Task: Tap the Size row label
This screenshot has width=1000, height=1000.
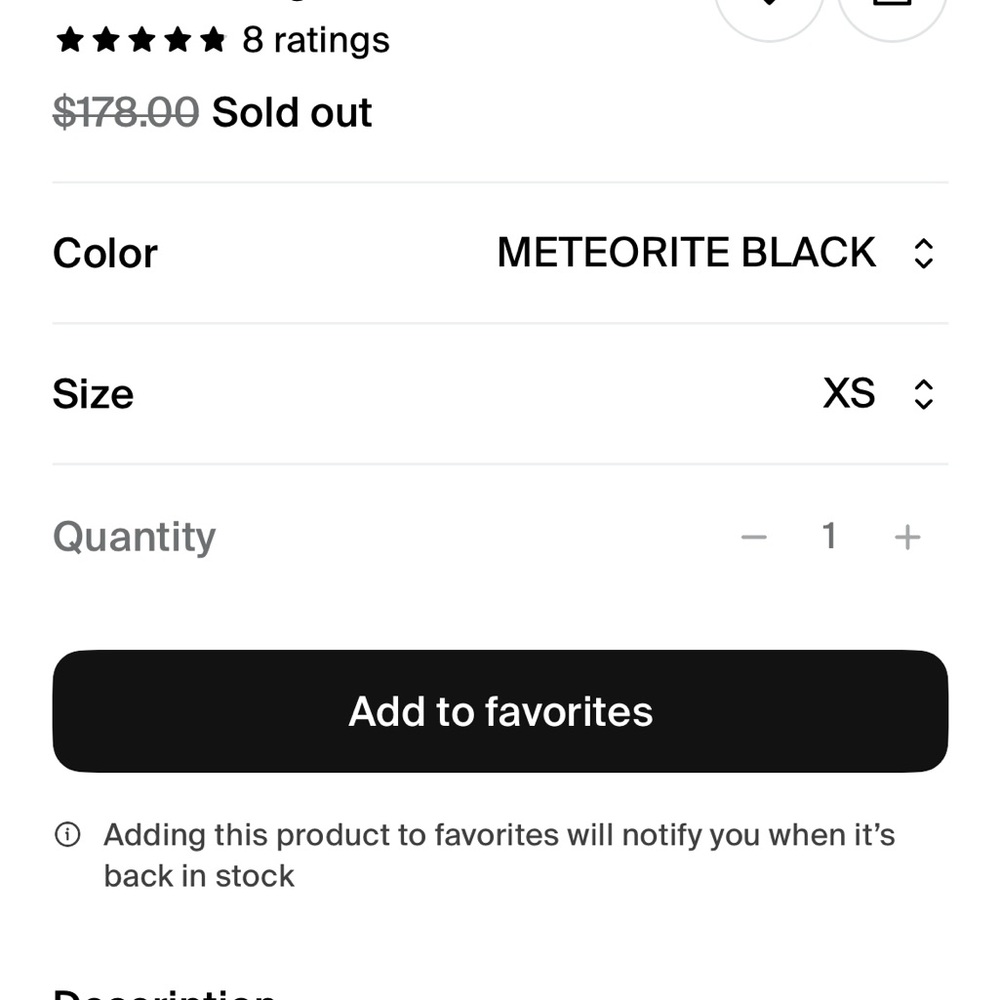Action: coord(93,394)
